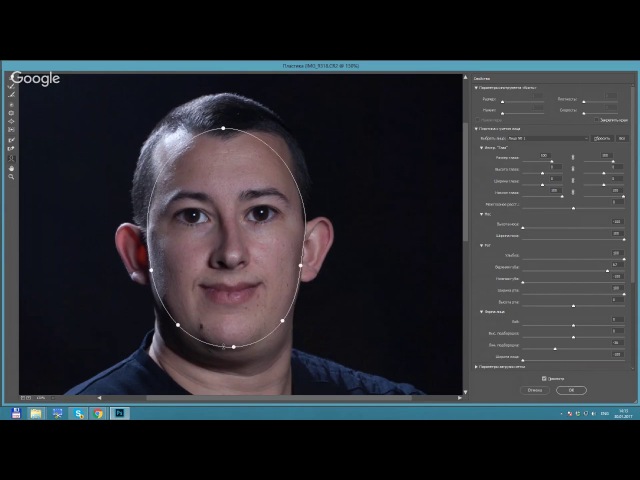Image resolution: width=640 pixels, height=480 pixels.
Task: Expand the Load Mesh Options section
Action: click(476, 367)
